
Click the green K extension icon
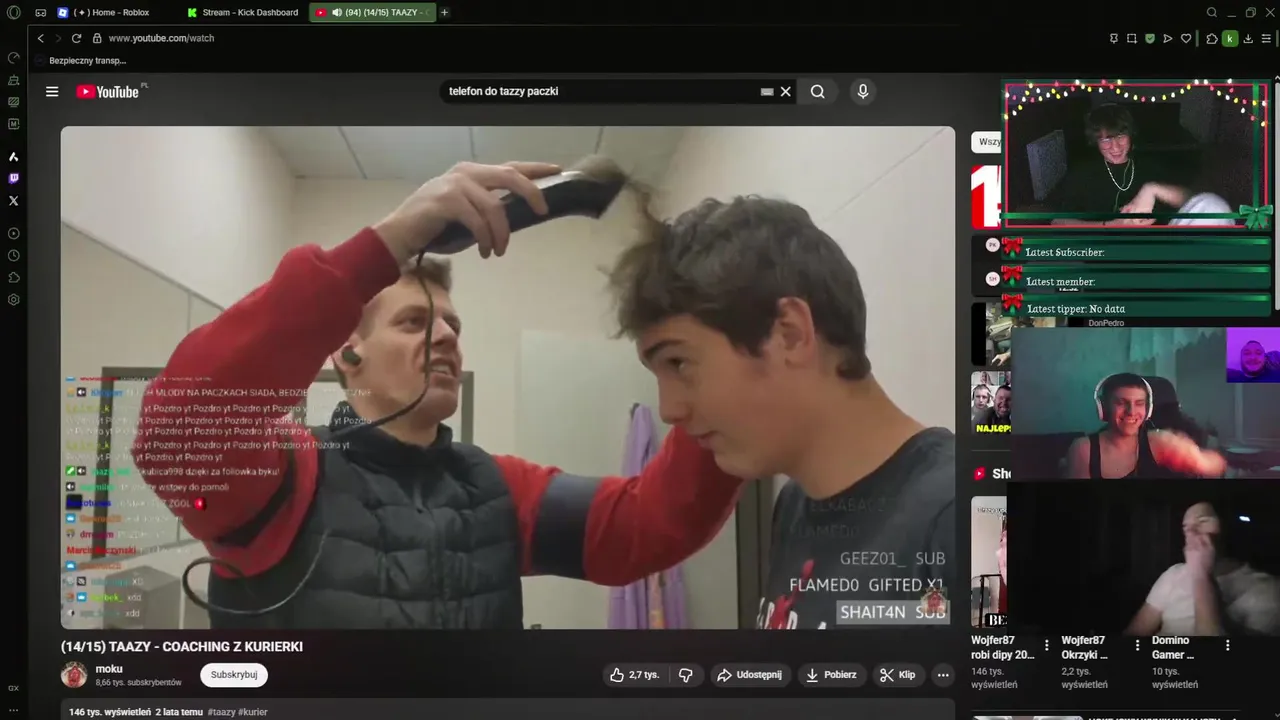point(1230,38)
